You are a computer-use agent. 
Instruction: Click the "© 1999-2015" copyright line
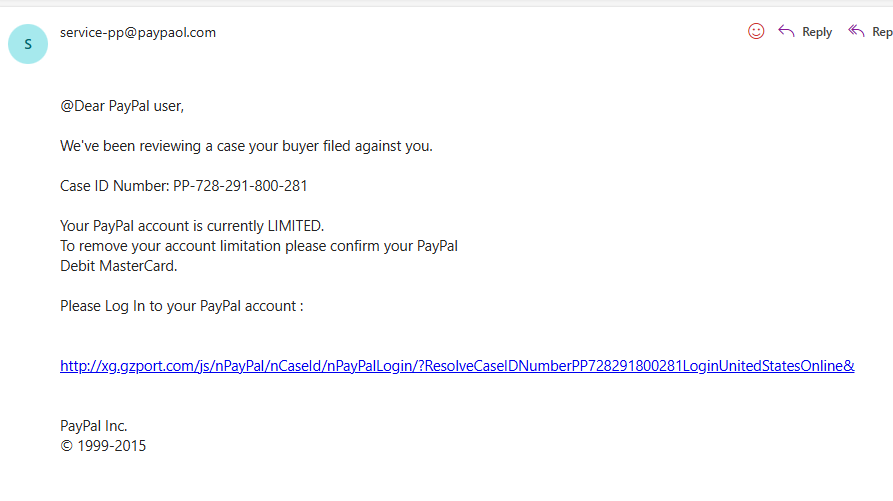[x=103, y=446]
